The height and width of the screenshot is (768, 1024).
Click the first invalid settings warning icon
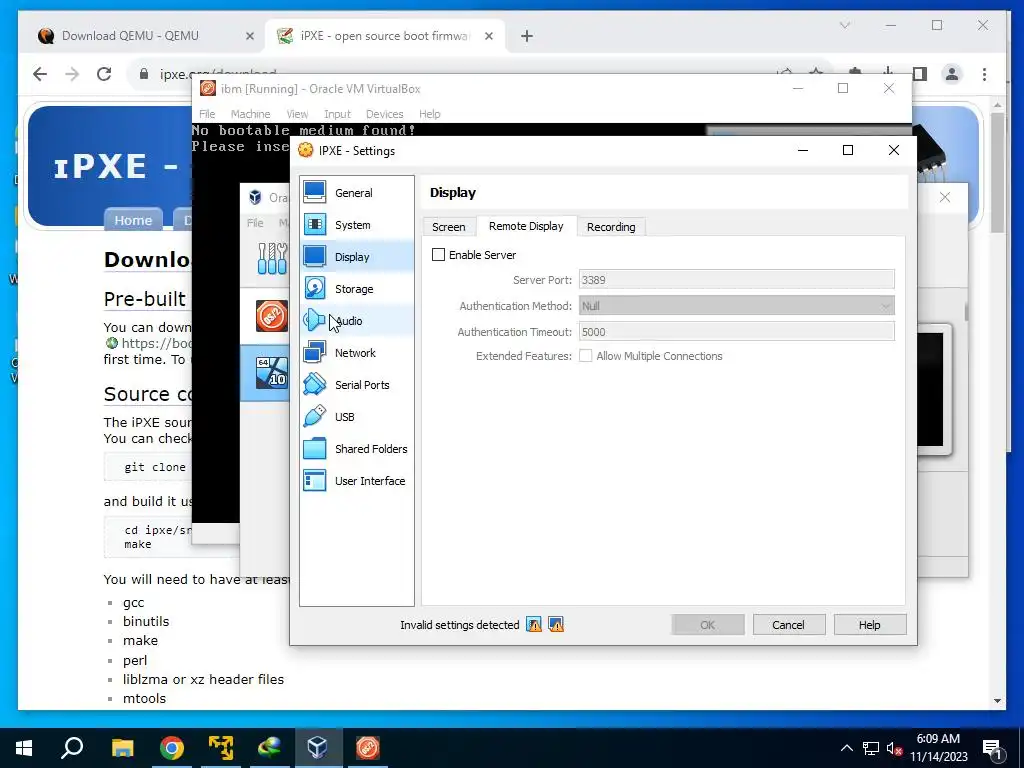(534, 625)
